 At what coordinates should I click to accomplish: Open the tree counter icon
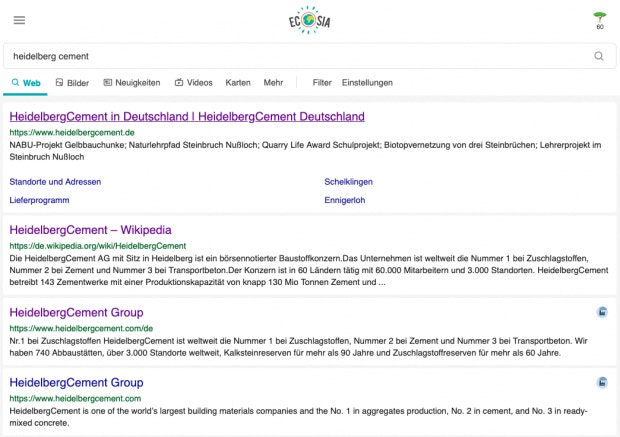pyautogui.click(x=600, y=21)
